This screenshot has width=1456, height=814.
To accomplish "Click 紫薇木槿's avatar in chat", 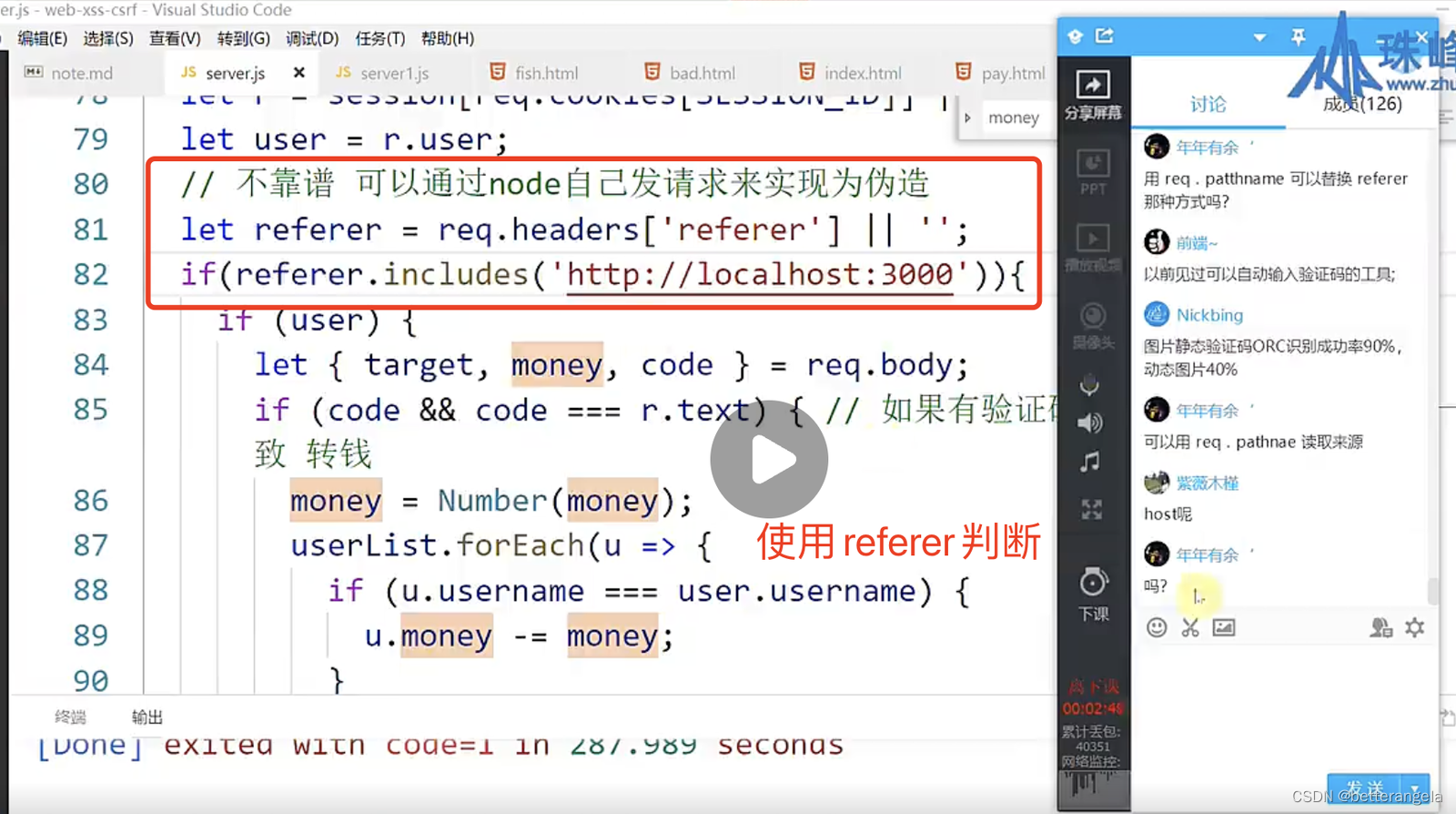I will pyautogui.click(x=1157, y=482).
